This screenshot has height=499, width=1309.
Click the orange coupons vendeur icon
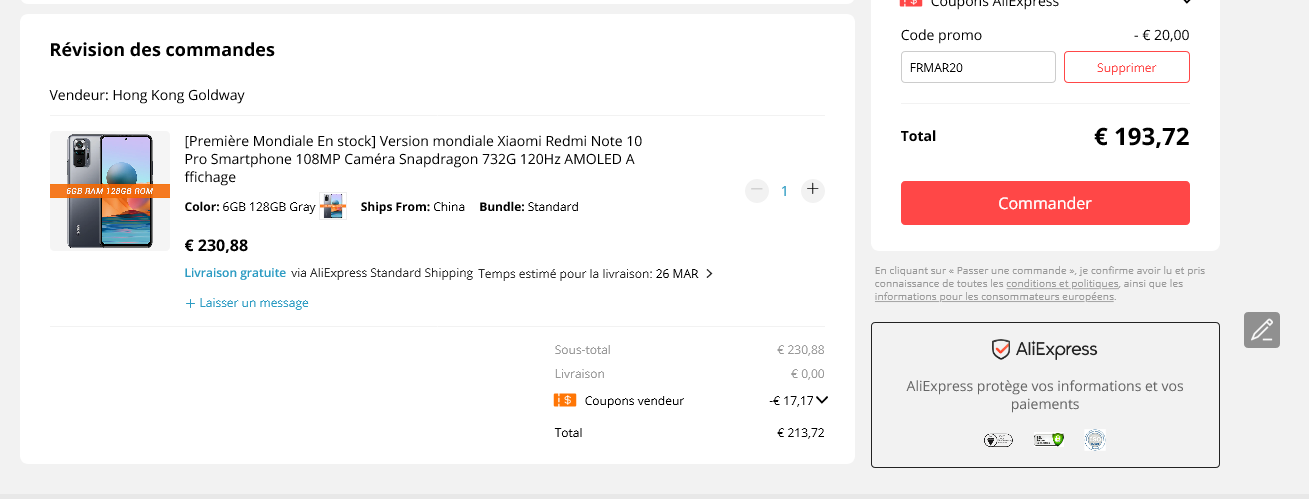click(x=564, y=400)
